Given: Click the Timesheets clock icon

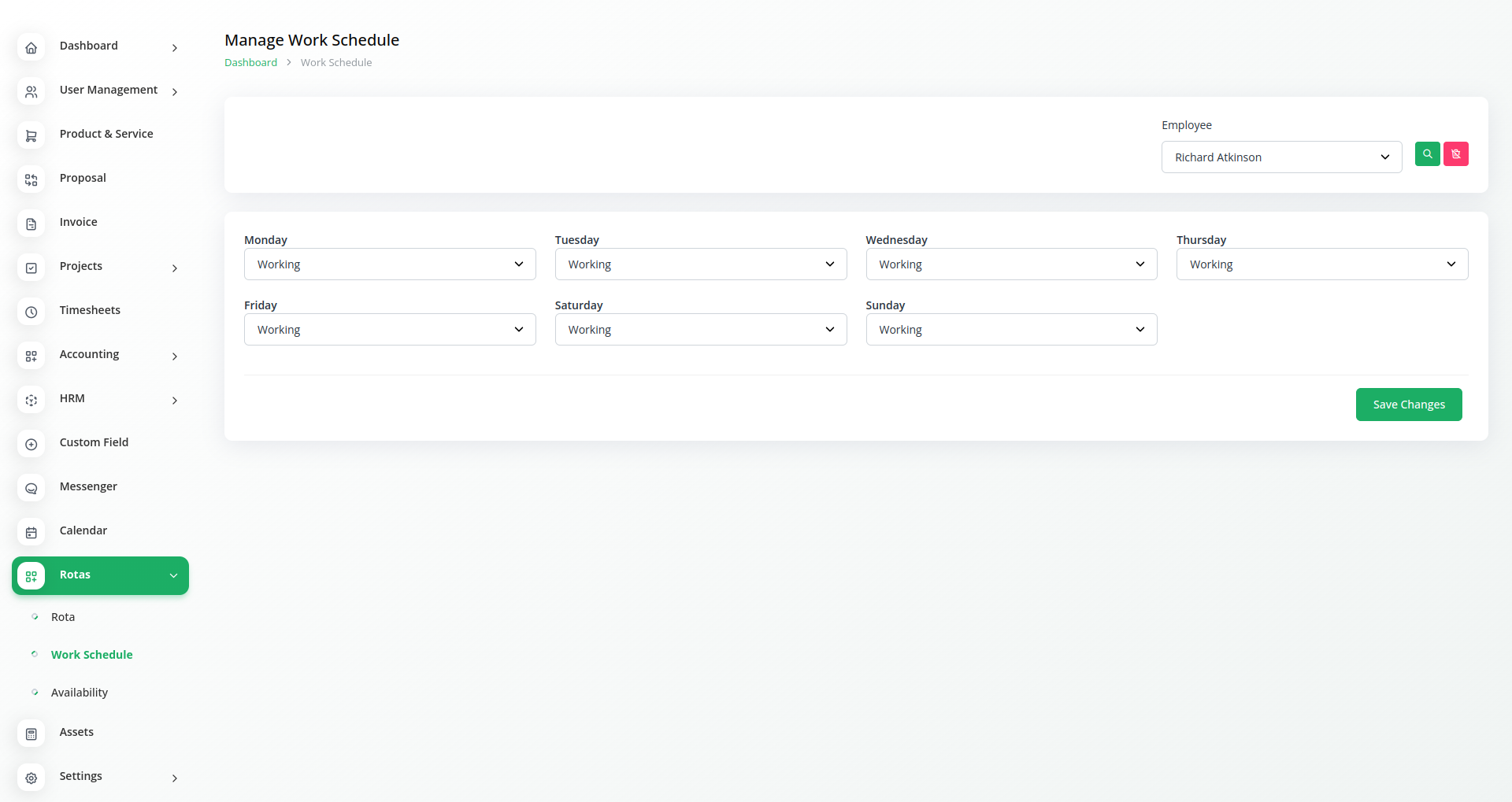Looking at the screenshot, I should coord(31,312).
